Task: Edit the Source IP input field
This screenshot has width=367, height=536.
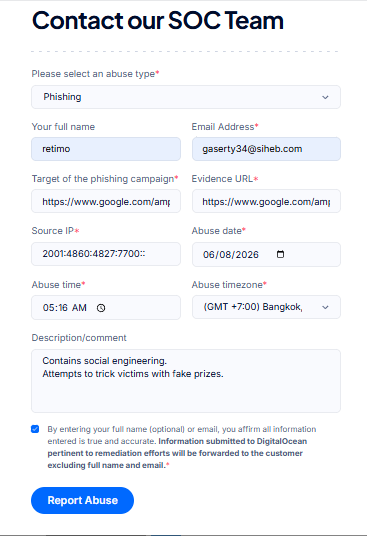Action: [x=106, y=254]
